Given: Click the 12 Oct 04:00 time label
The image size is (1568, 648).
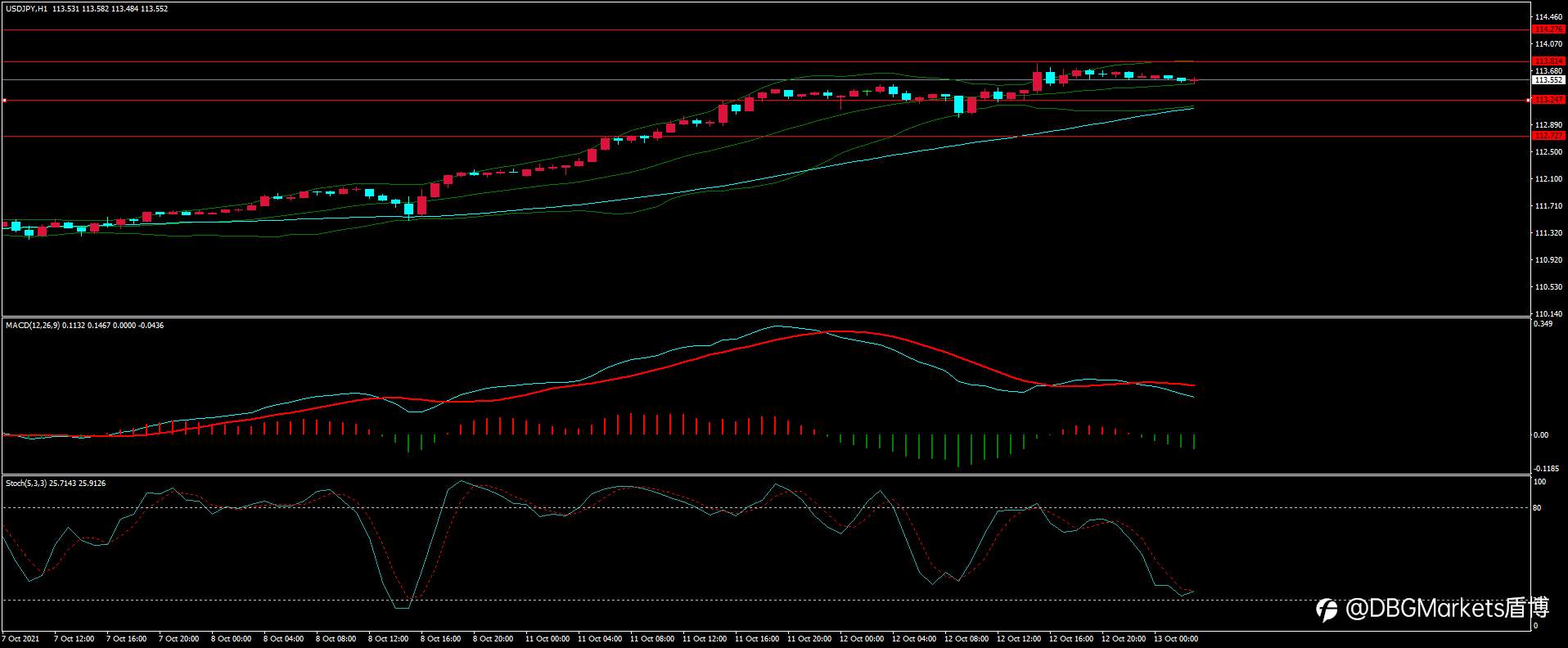Looking at the screenshot, I should click(x=914, y=639).
